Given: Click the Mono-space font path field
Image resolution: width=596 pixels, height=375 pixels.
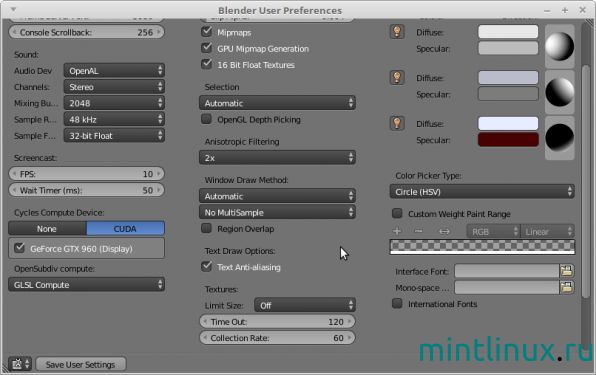Looking at the screenshot, I should pos(507,287).
